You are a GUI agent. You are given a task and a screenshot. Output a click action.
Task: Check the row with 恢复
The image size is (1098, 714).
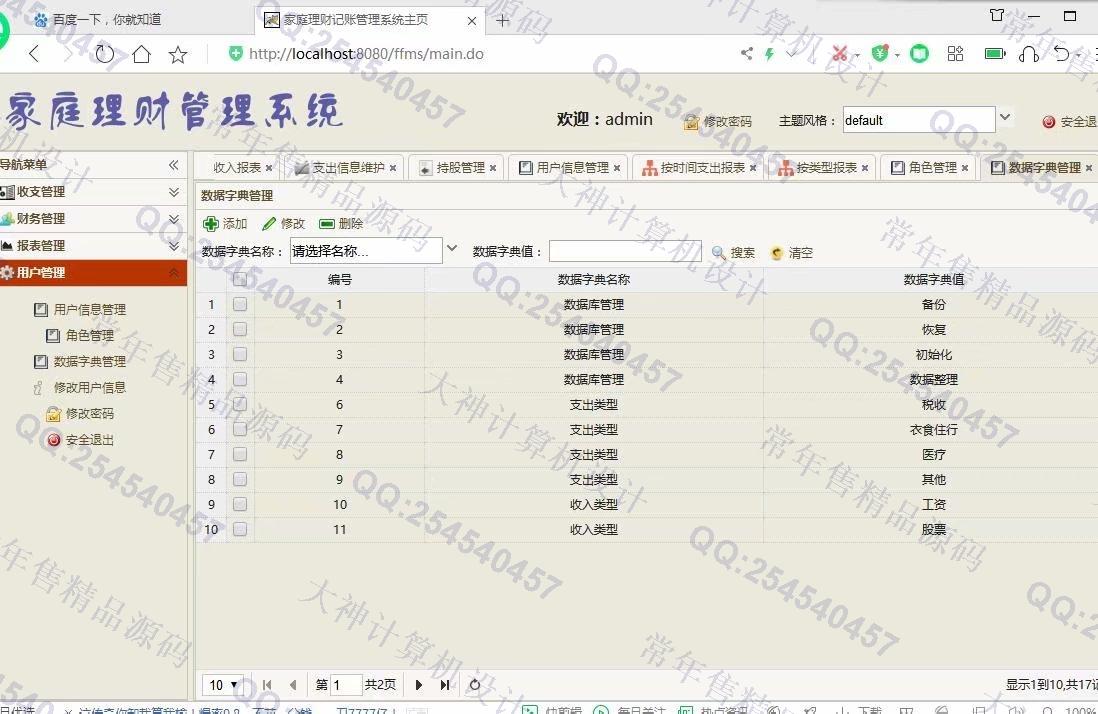pyautogui.click(x=240, y=329)
